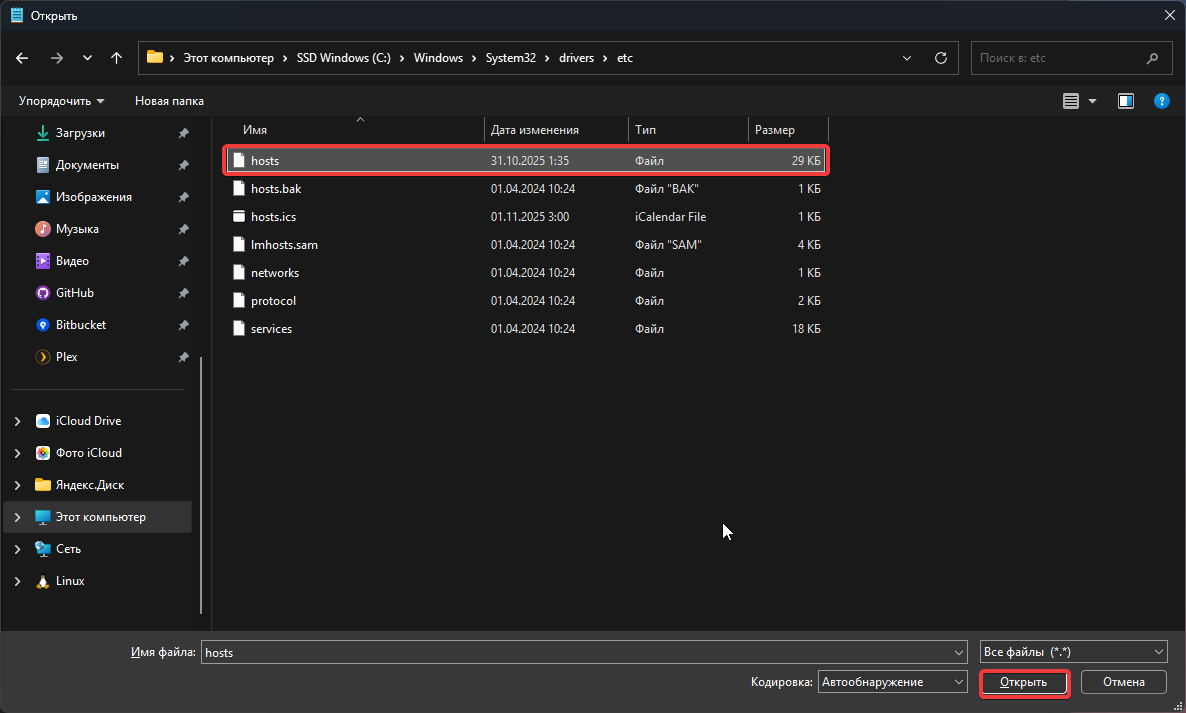Open the file type filter dropdown
Image resolution: width=1186 pixels, height=713 pixels.
[x=1073, y=652]
